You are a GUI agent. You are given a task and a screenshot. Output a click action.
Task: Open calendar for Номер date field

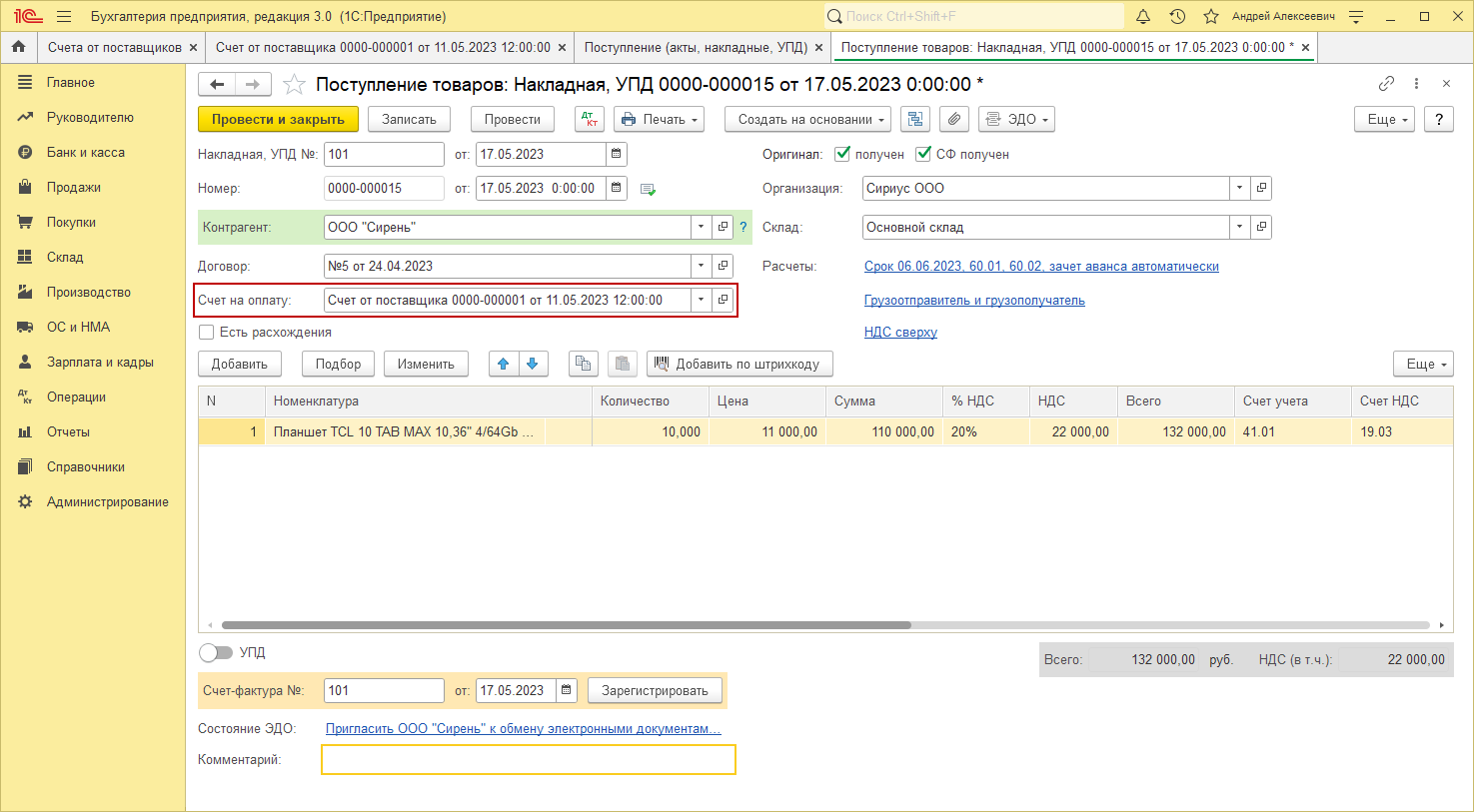pyautogui.click(x=617, y=188)
